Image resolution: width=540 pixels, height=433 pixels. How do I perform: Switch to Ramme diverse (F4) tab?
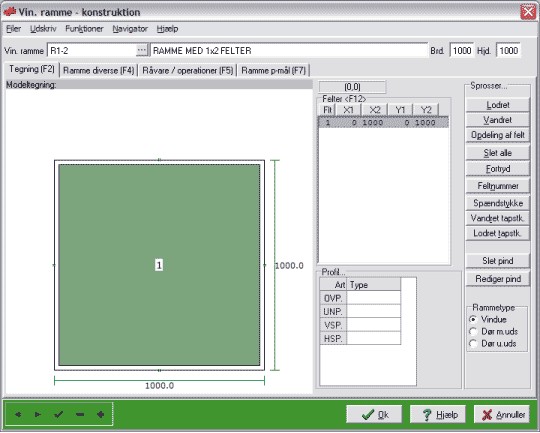click(x=98, y=71)
